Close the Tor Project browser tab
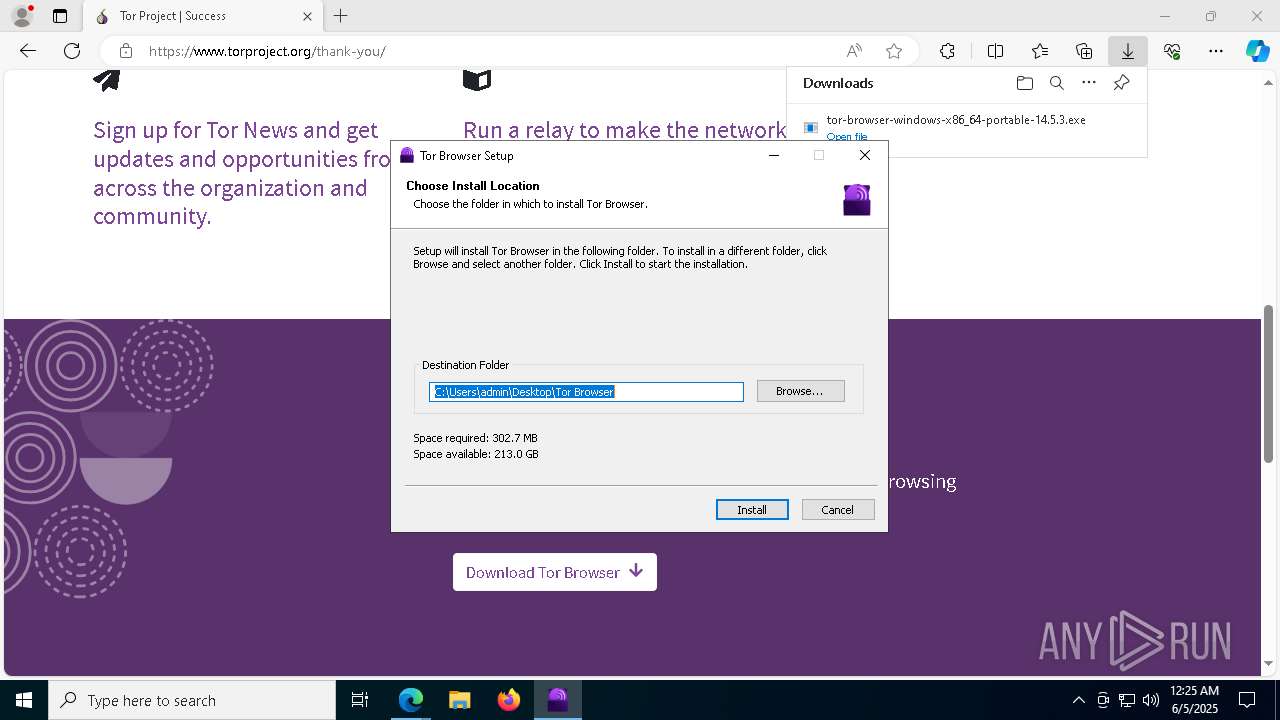 tap(308, 16)
